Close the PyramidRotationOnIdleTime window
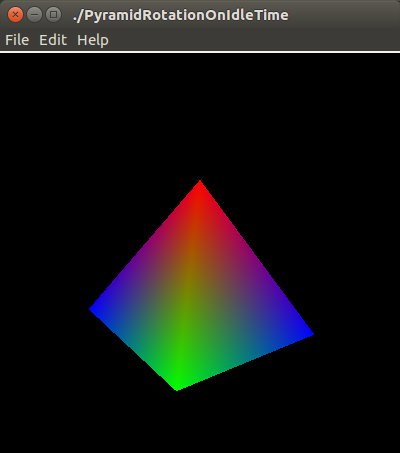Viewport: 400px width, 453px height. coord(15,15)
